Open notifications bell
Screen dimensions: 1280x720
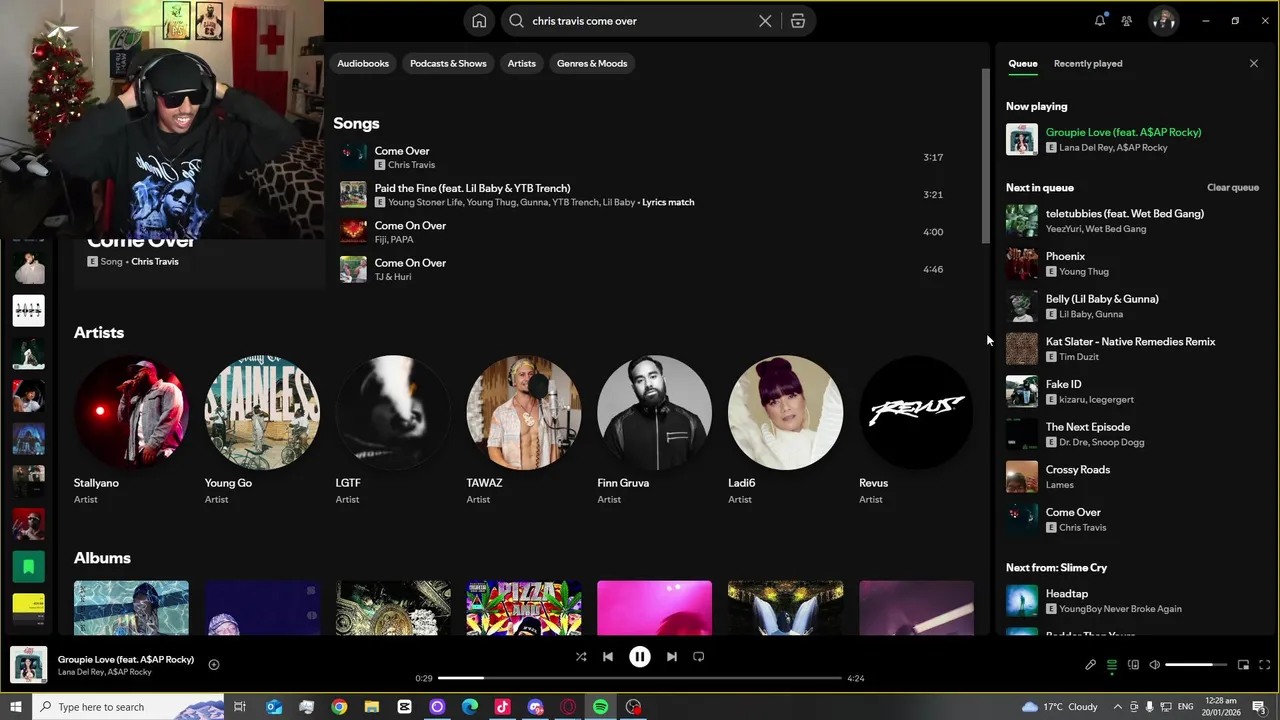[1100, 20]
